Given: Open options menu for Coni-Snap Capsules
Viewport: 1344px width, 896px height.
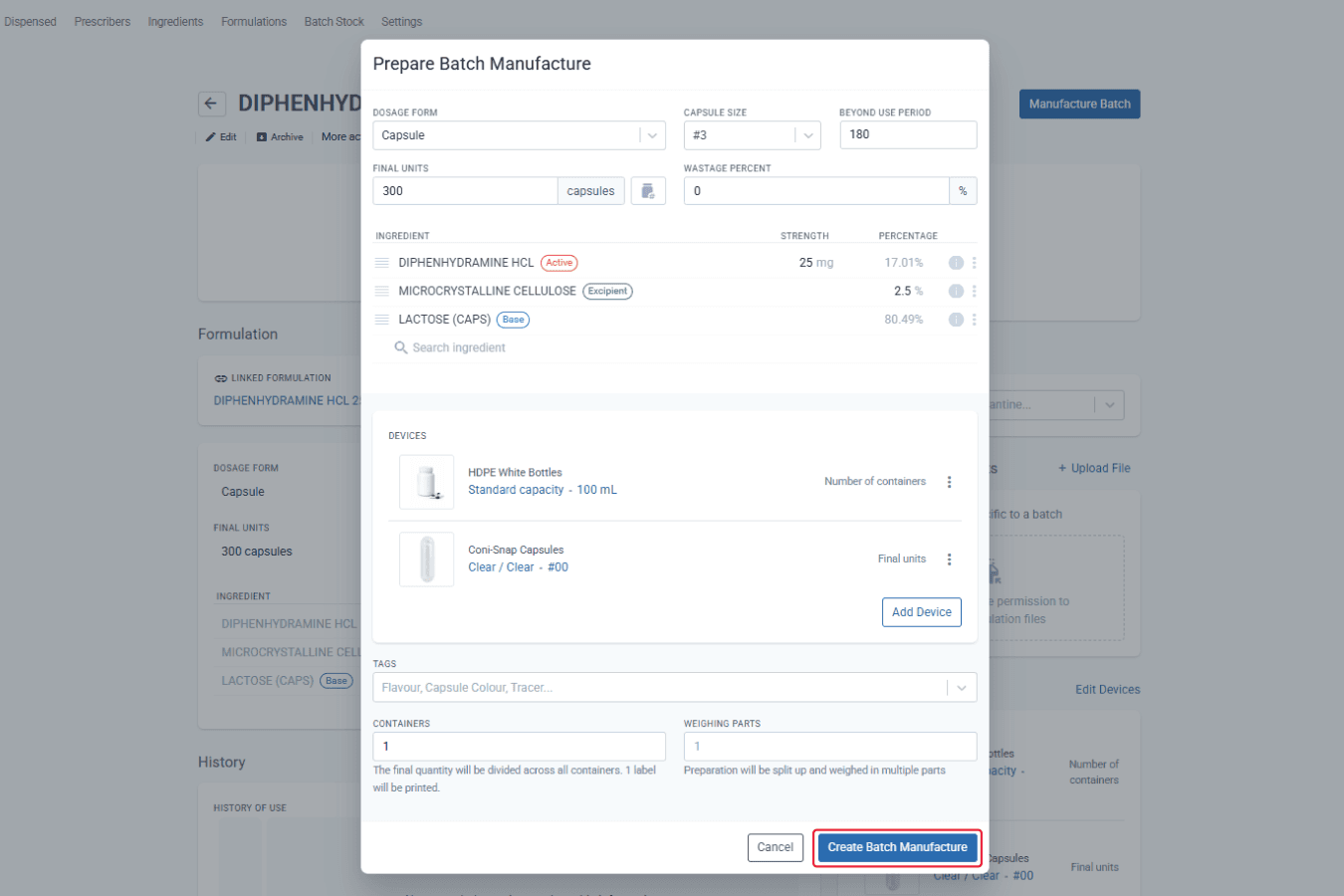Looking at the screenshot, I should coord(949,560).
